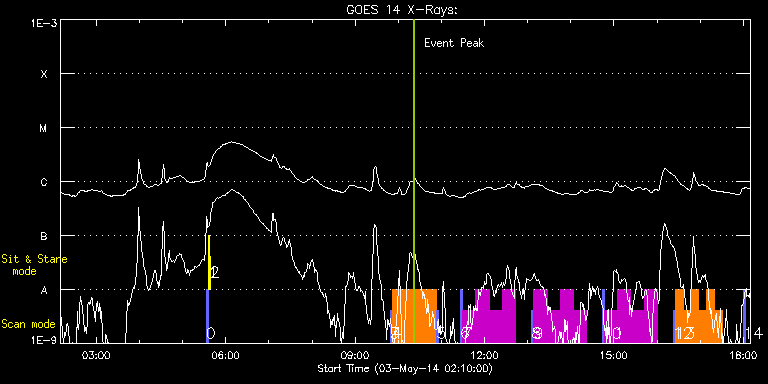Image resolution: width=768 pixels, height=384 pixels.
Task: Click the "Start Time (03-May-14 02:10:00)" caption
Action: click(405, 368)
